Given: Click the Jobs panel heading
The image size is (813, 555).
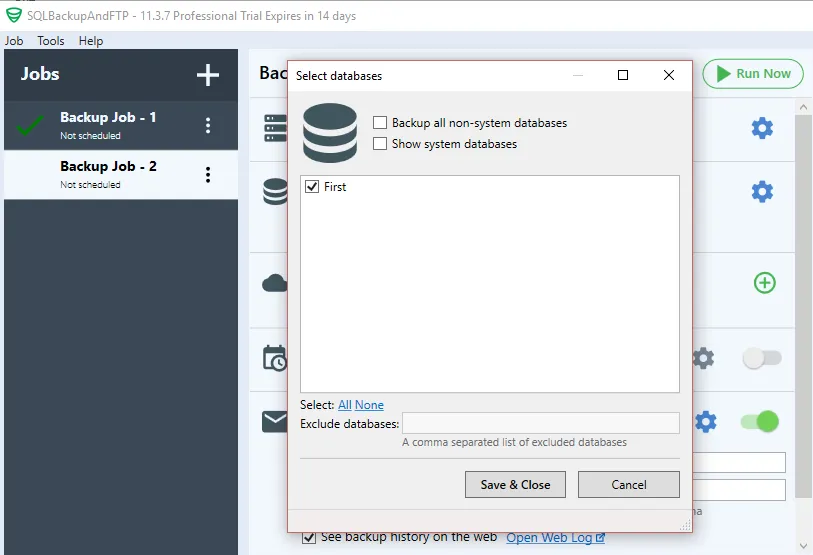Looking at the screenshot, I should tap(40, 74).
